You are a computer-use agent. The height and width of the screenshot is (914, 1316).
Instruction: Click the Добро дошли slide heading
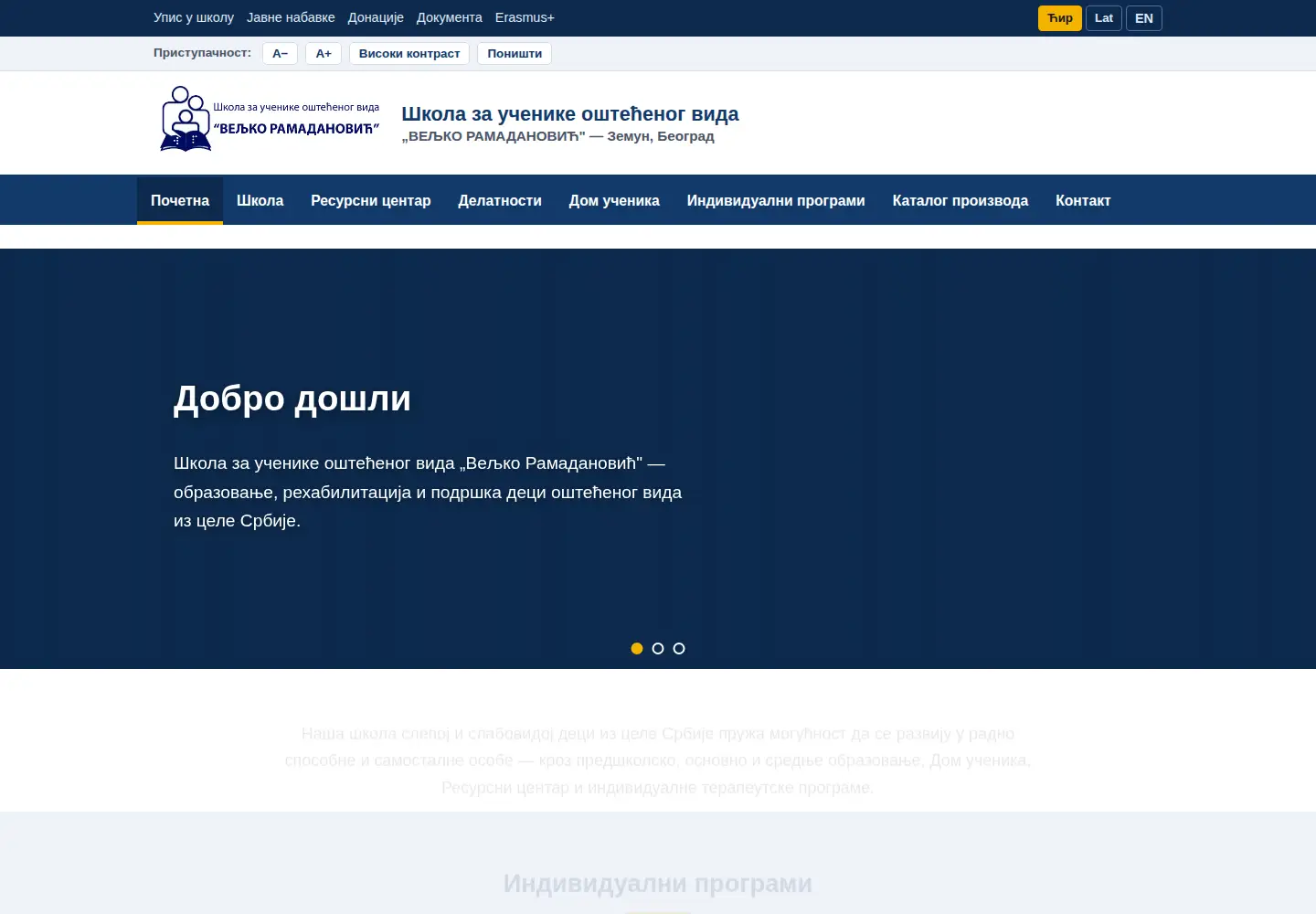point(292,399)
